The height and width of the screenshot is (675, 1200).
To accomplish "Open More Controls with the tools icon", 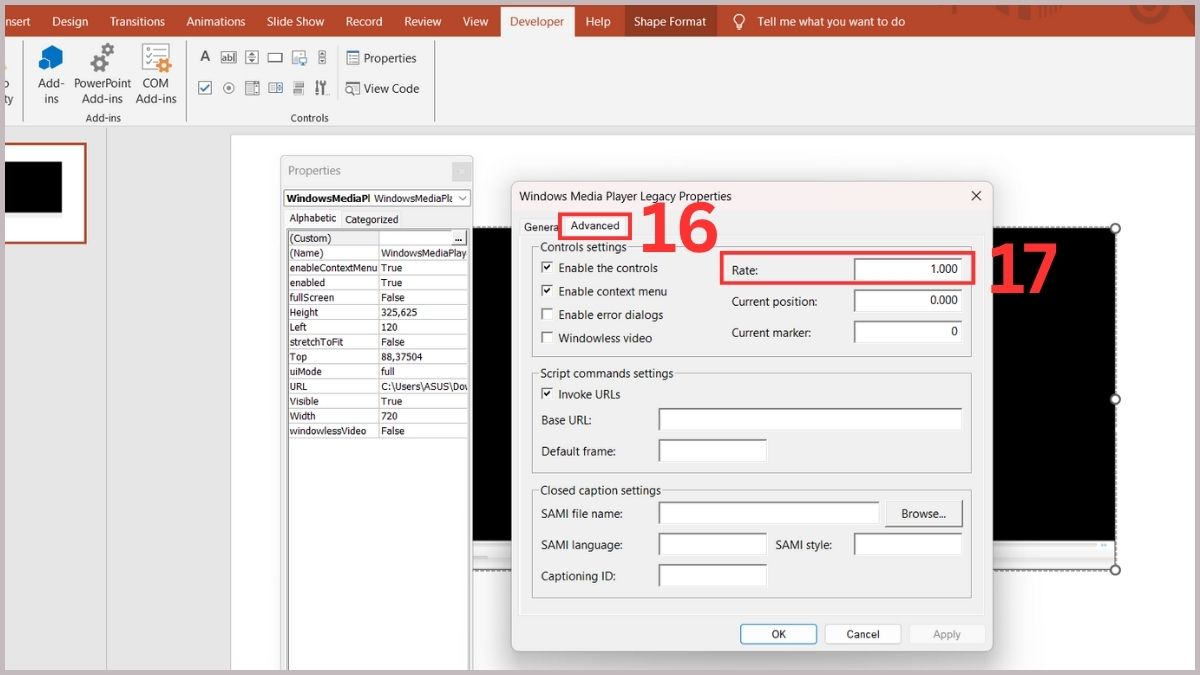I will tap(321, 88).
